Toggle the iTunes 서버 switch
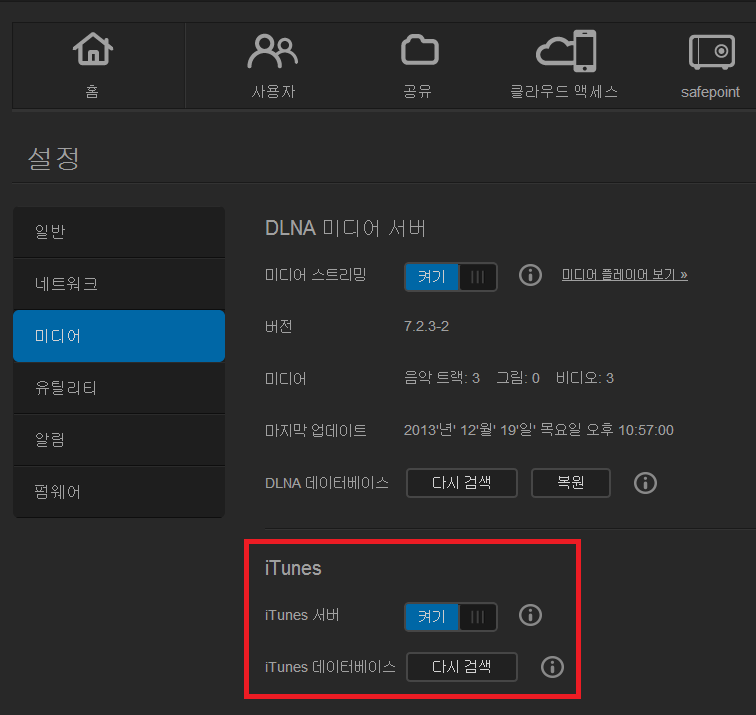 (x=450, y=617)
